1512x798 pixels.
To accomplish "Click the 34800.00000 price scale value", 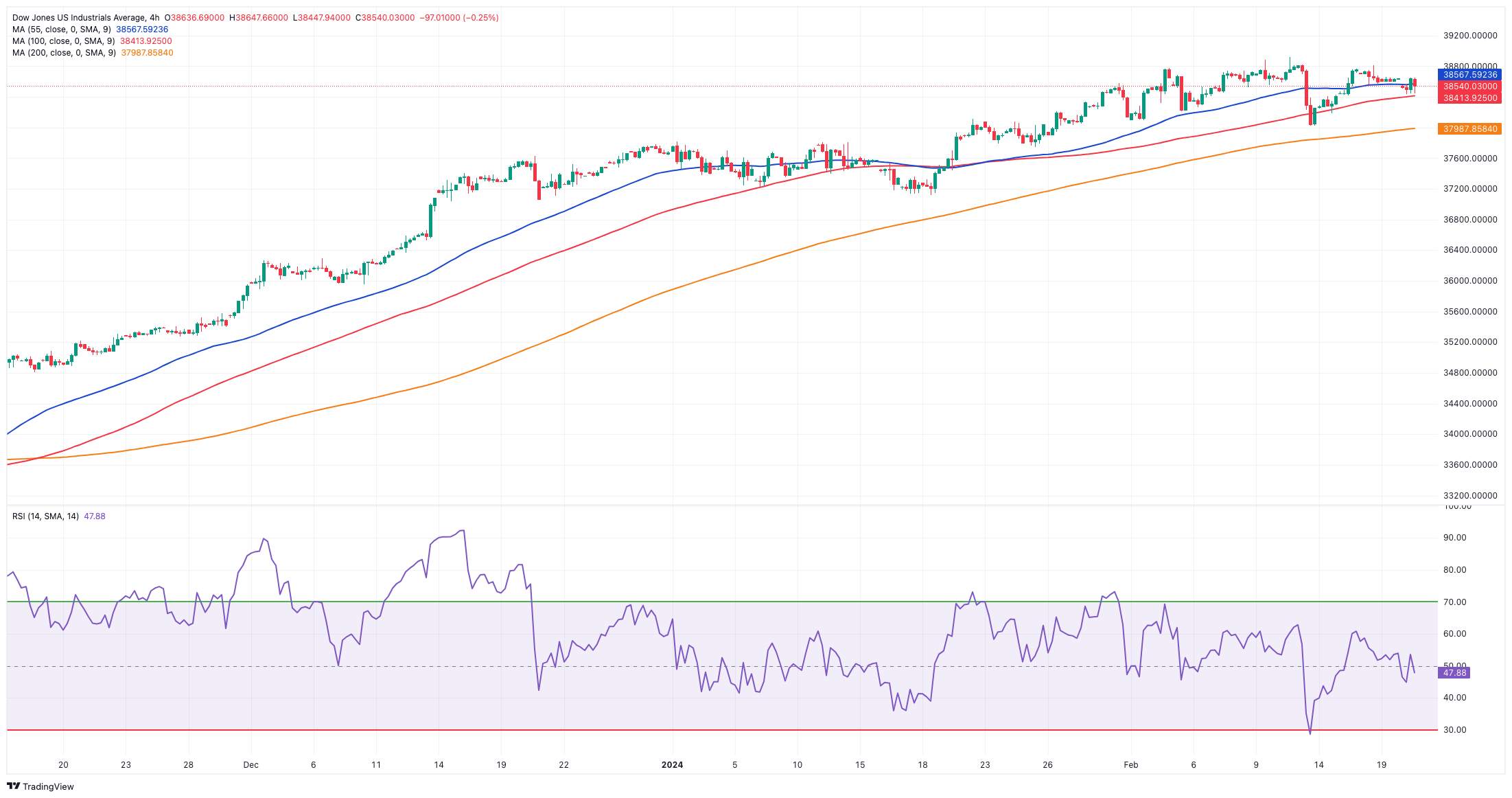I will [1470, 373].
